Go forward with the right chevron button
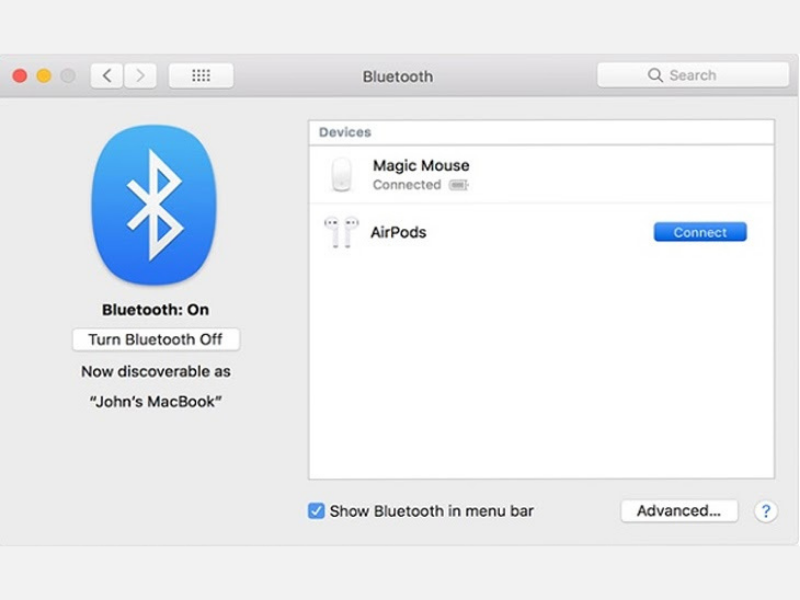The width and height of the screenshot is (800, 600). [140, 76]
